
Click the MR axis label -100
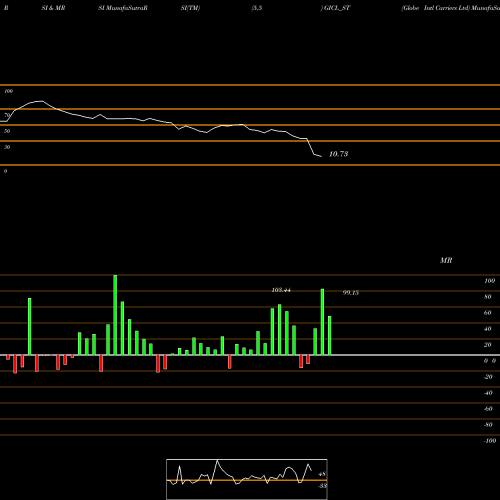point(490,441)
